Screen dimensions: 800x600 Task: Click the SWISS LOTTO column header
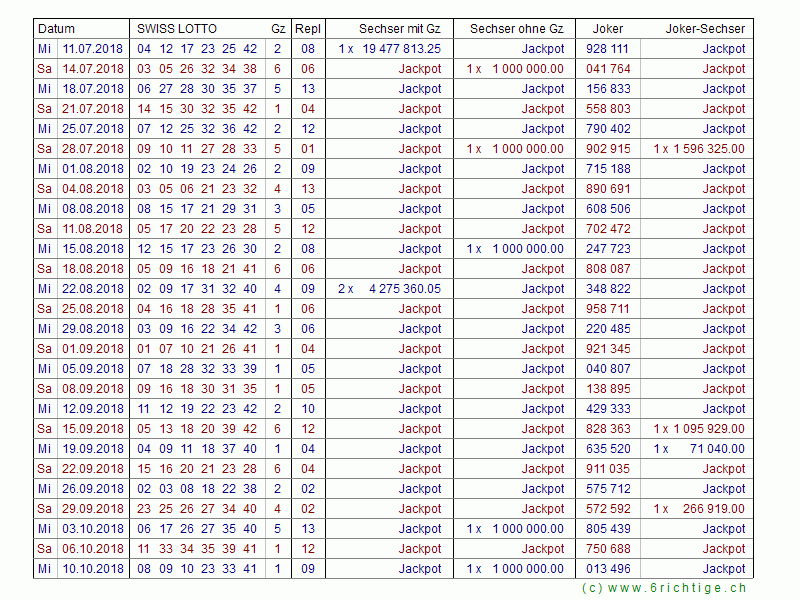(176, 29)
